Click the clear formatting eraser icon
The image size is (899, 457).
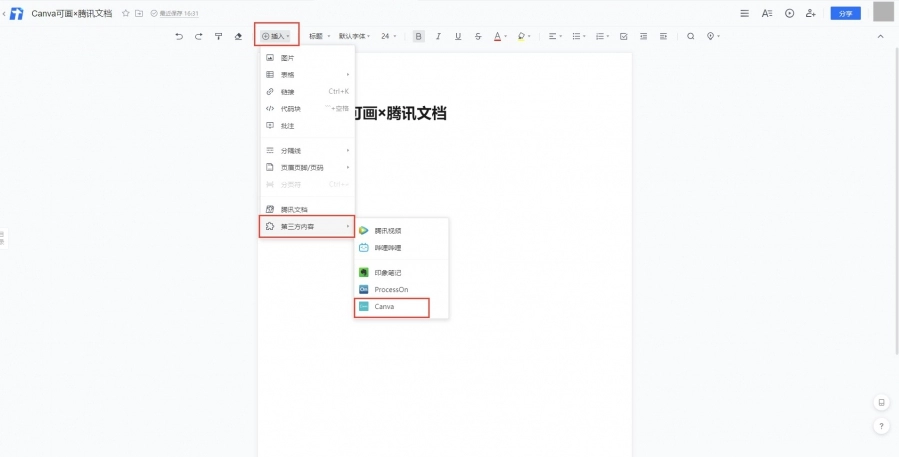(x=238, y=36)
